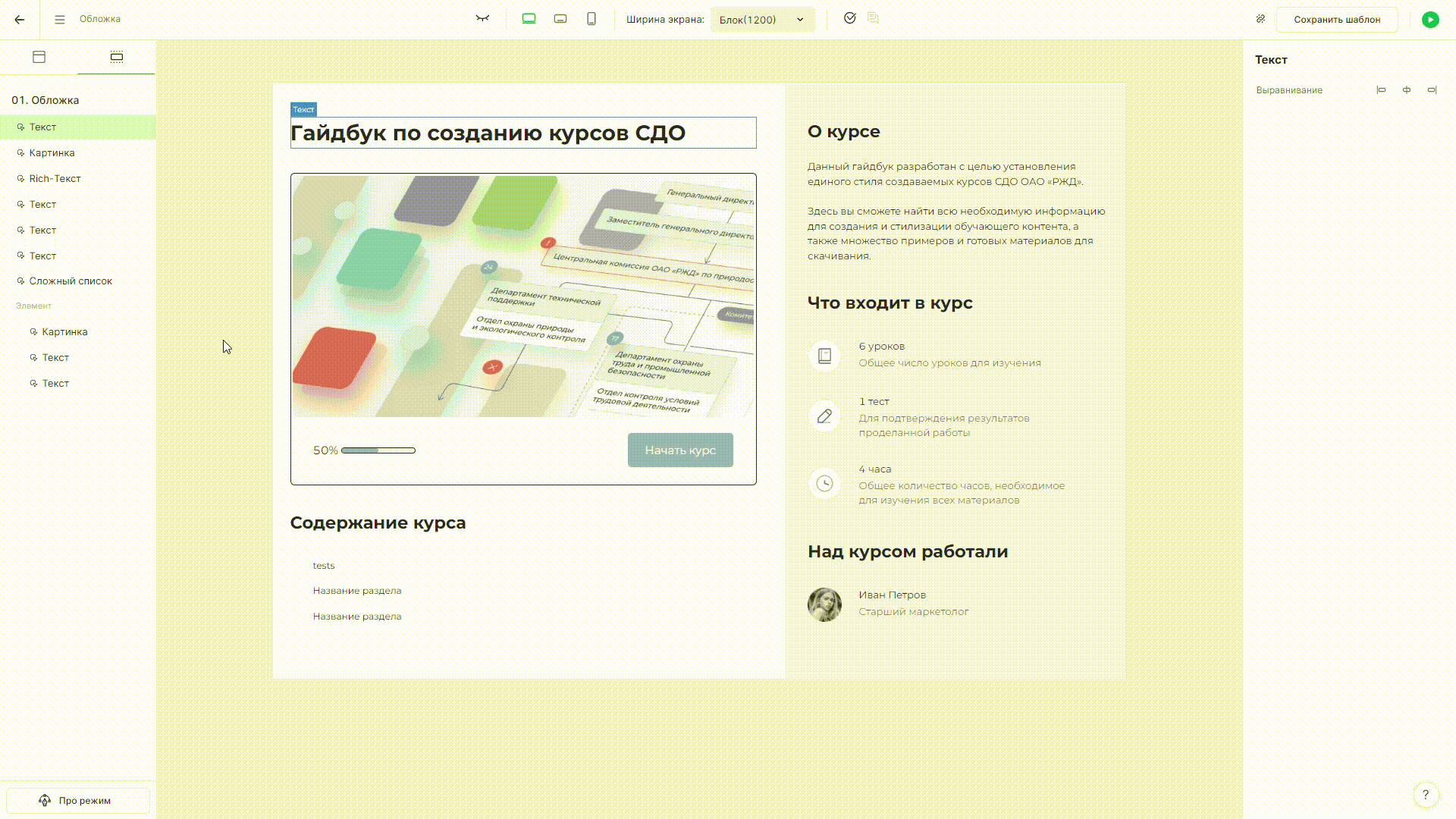Align text to the left
Screen dimensions: 1456x819
(x=1381, y=90)
